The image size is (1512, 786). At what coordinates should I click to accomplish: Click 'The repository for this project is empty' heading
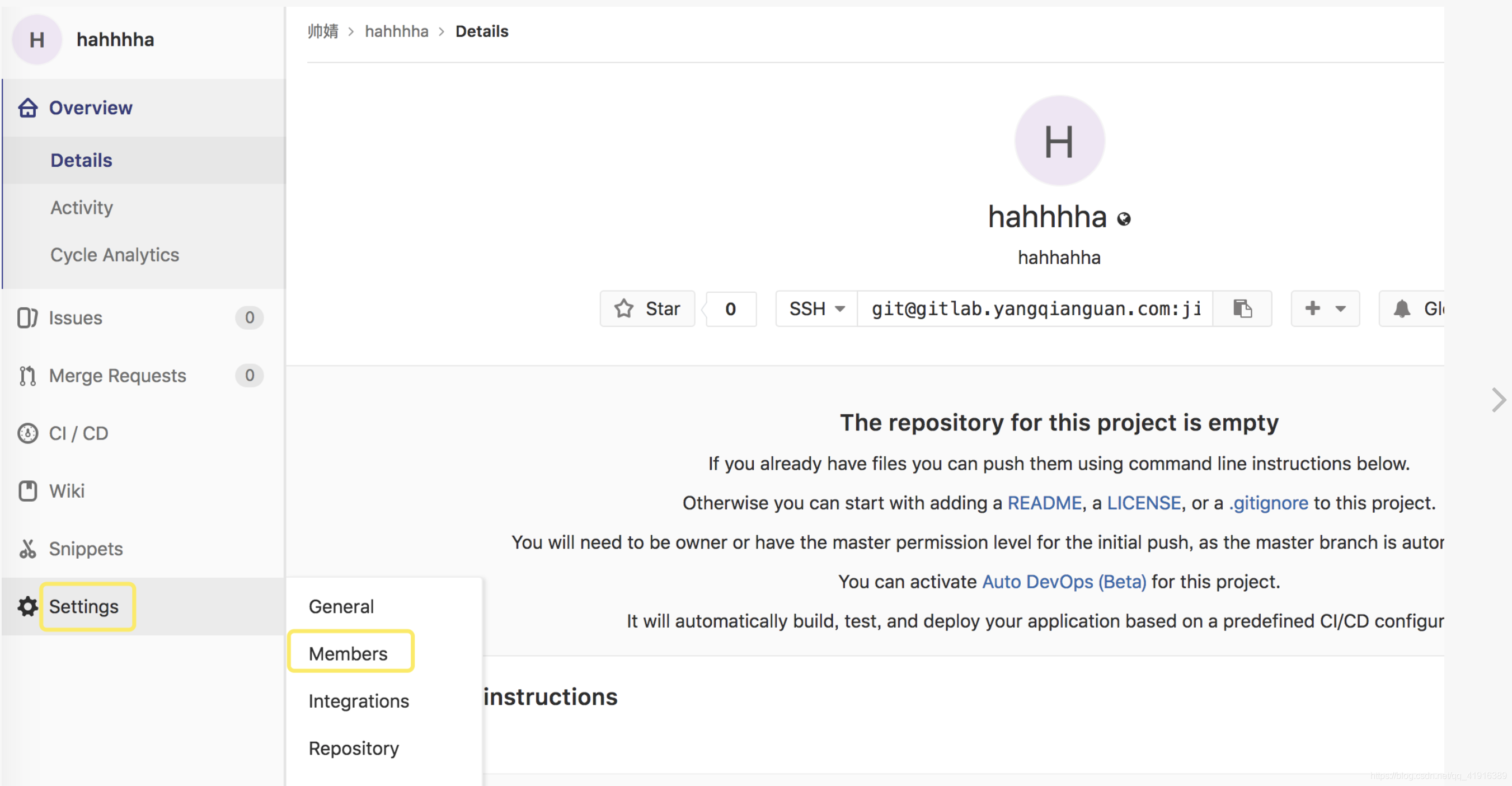click(1059, 423)
